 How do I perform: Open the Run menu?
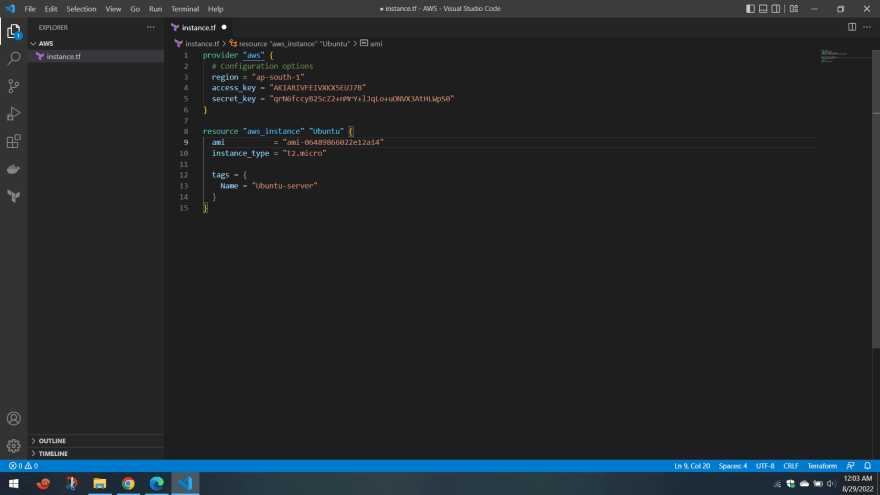(155, 8)
